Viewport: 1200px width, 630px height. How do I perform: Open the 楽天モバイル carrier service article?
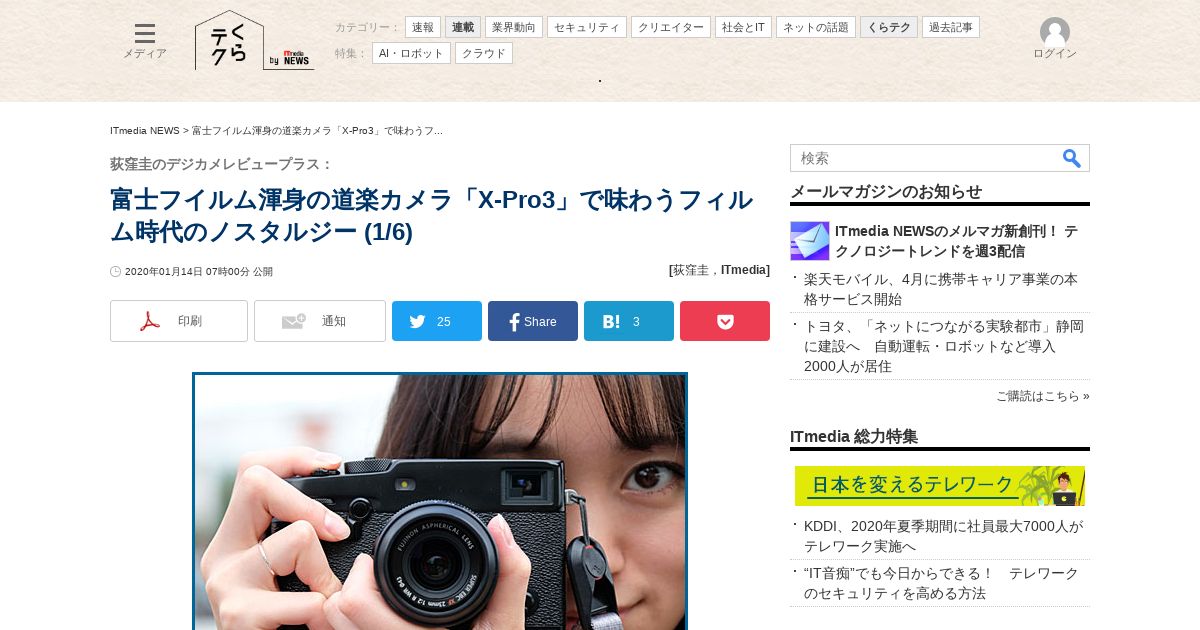click(941, 289)
